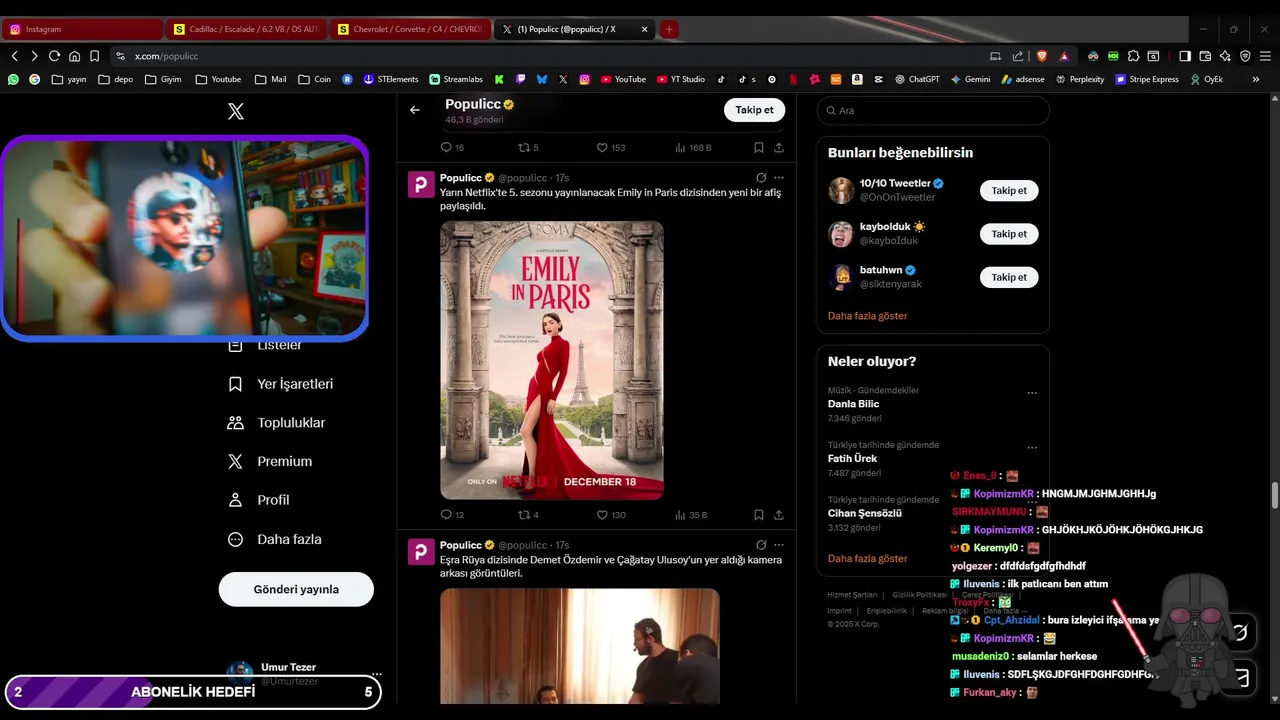The width and height of the screenshot is (1280, 720).
Task: Open the Giyim bookmarks folder
Action: coord(163,79)
